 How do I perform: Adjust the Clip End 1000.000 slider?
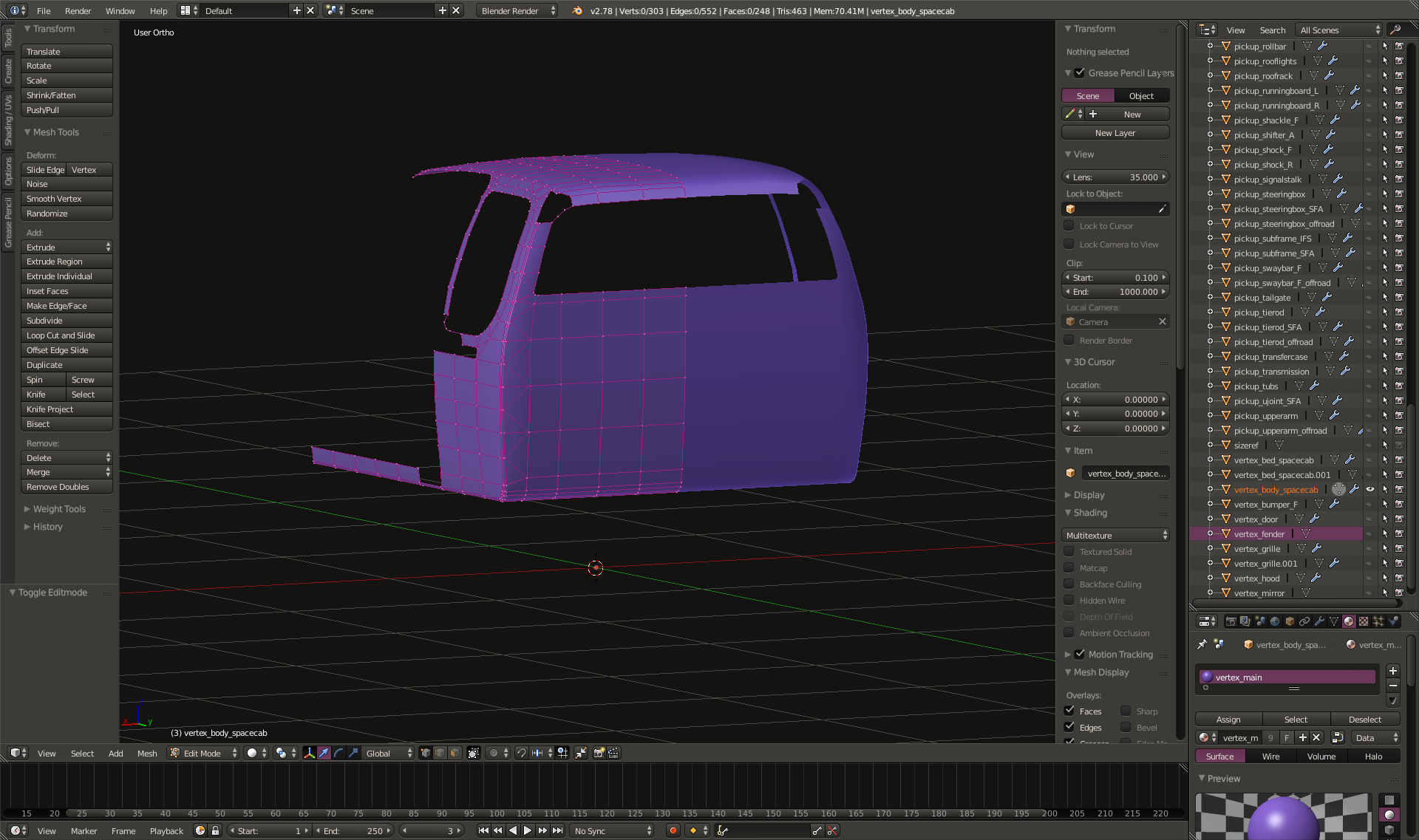click(1115, 292)
